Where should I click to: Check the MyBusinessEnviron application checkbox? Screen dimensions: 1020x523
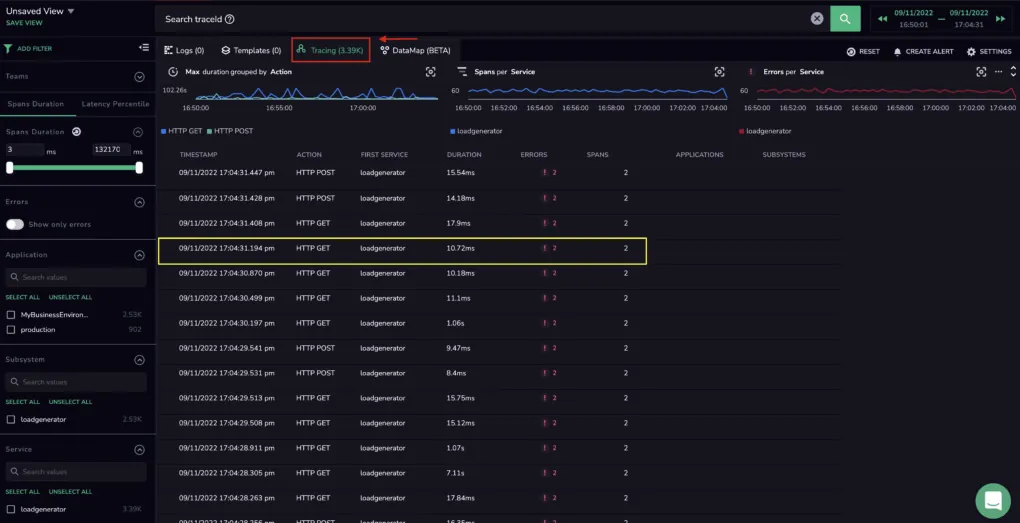(10, 315)
